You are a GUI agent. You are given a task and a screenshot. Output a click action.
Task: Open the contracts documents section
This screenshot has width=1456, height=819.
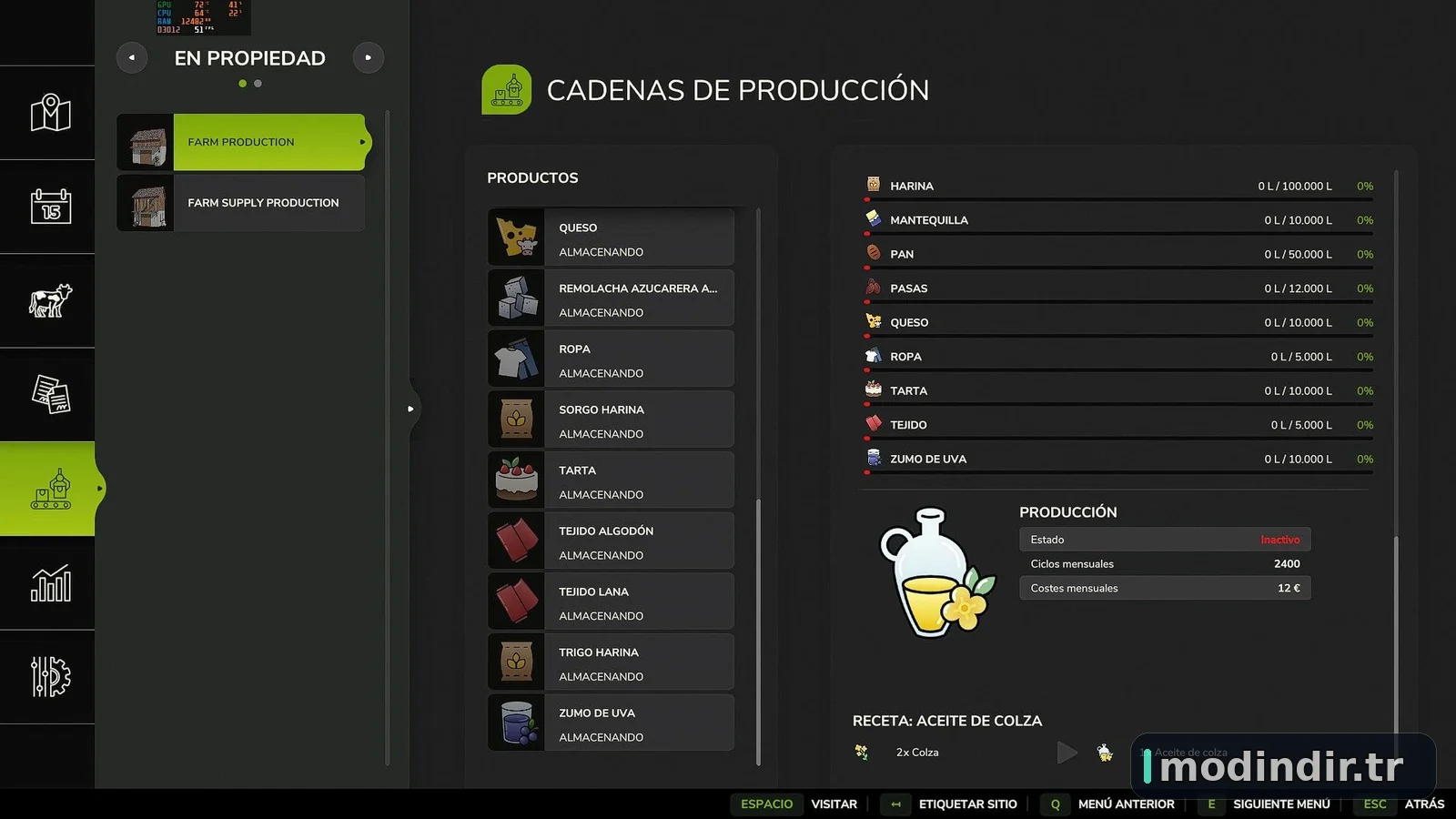pyautogui.click(x=50, y=394)
